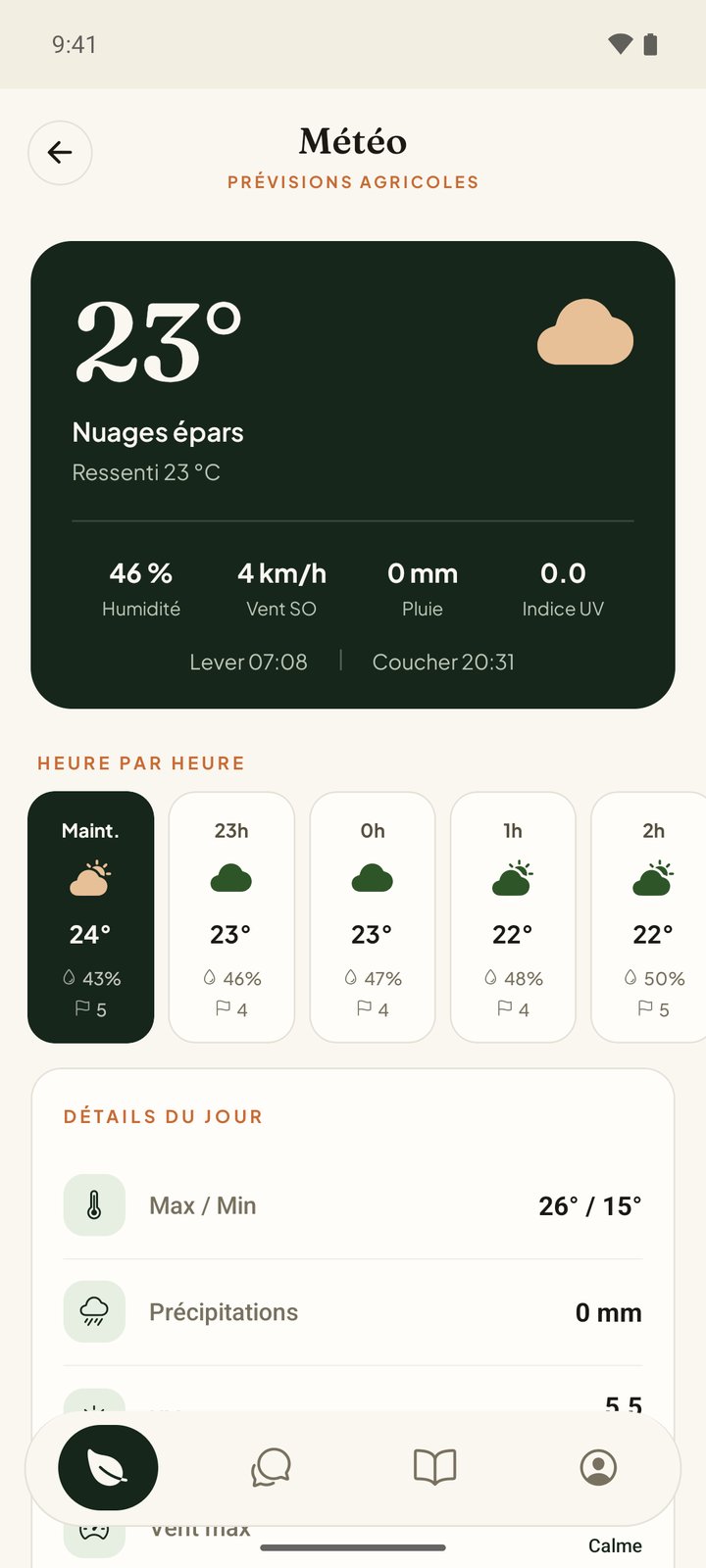706x1568 pixels.
Task: Select the Maint. hourly card
Action: click(90, 917)
